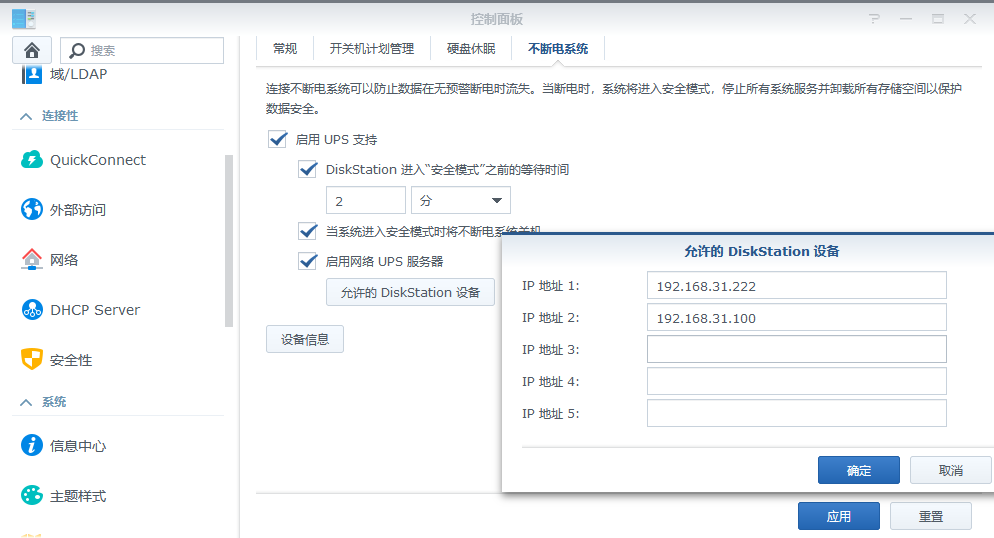Open the 分 time unit dropdown
The image size is (994, 538).
click(x=461, y=200)
